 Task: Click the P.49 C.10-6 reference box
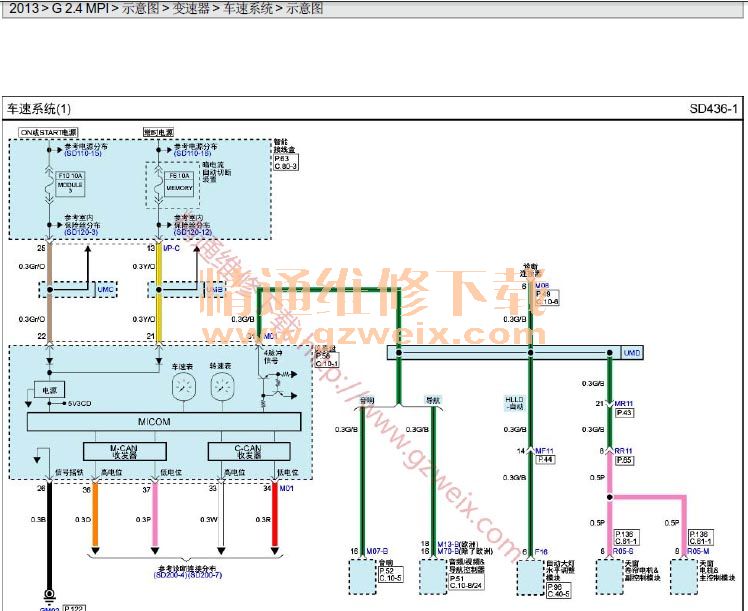(x=547, y=298)
